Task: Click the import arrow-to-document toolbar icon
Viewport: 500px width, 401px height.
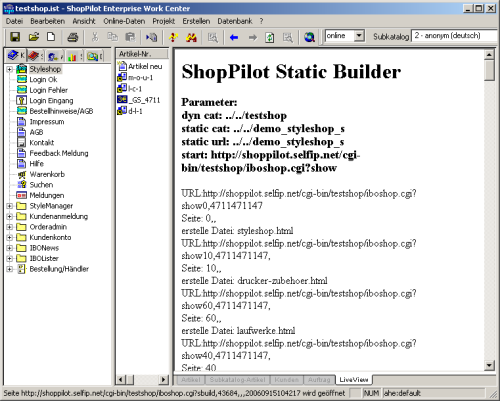Action: (152, 37)
